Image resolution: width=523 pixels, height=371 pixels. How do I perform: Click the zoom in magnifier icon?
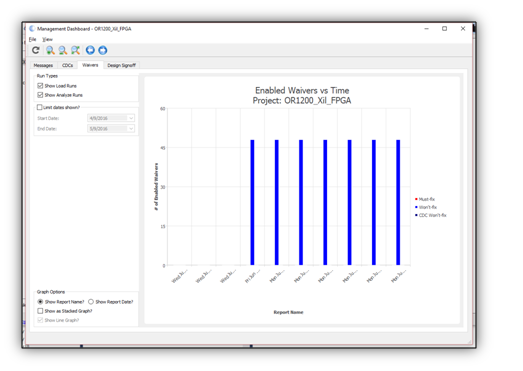(50, 50)
